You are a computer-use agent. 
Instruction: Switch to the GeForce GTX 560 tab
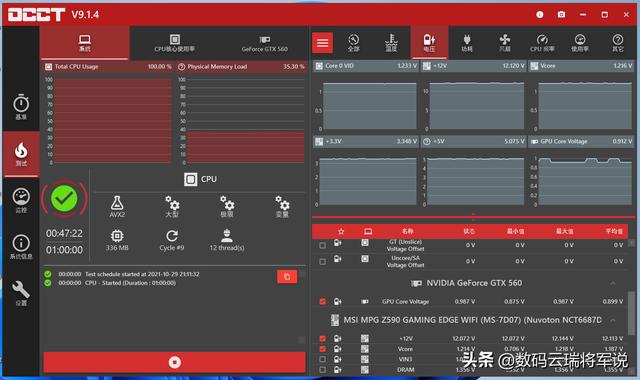[x=264, y=42]
